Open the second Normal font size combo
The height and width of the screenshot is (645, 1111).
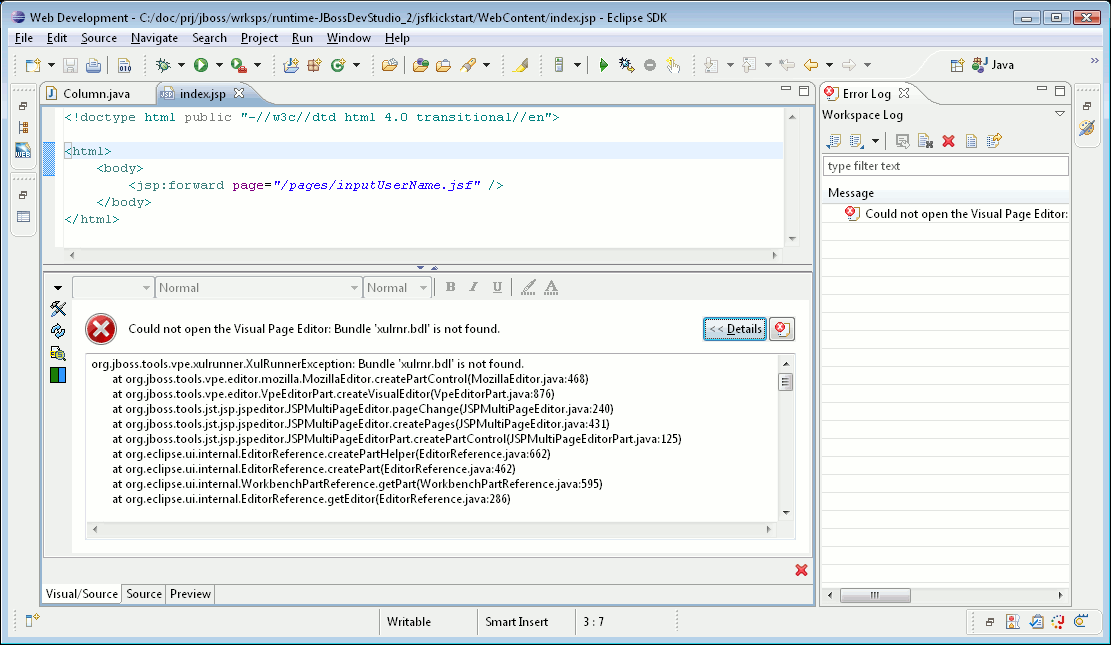coord(397,288)
